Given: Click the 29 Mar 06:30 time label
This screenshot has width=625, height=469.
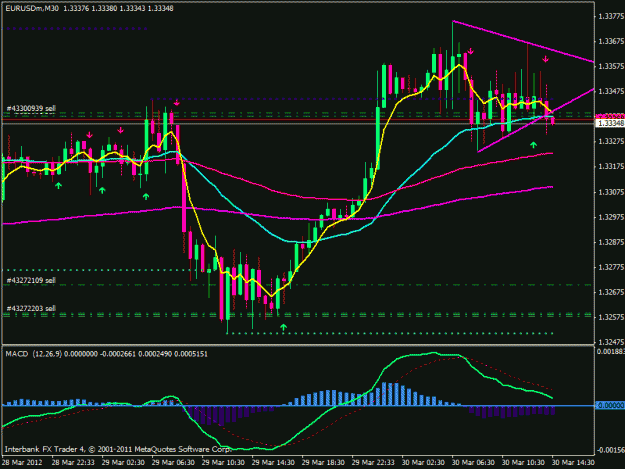Looking at the screenshot, I should 173,463.
